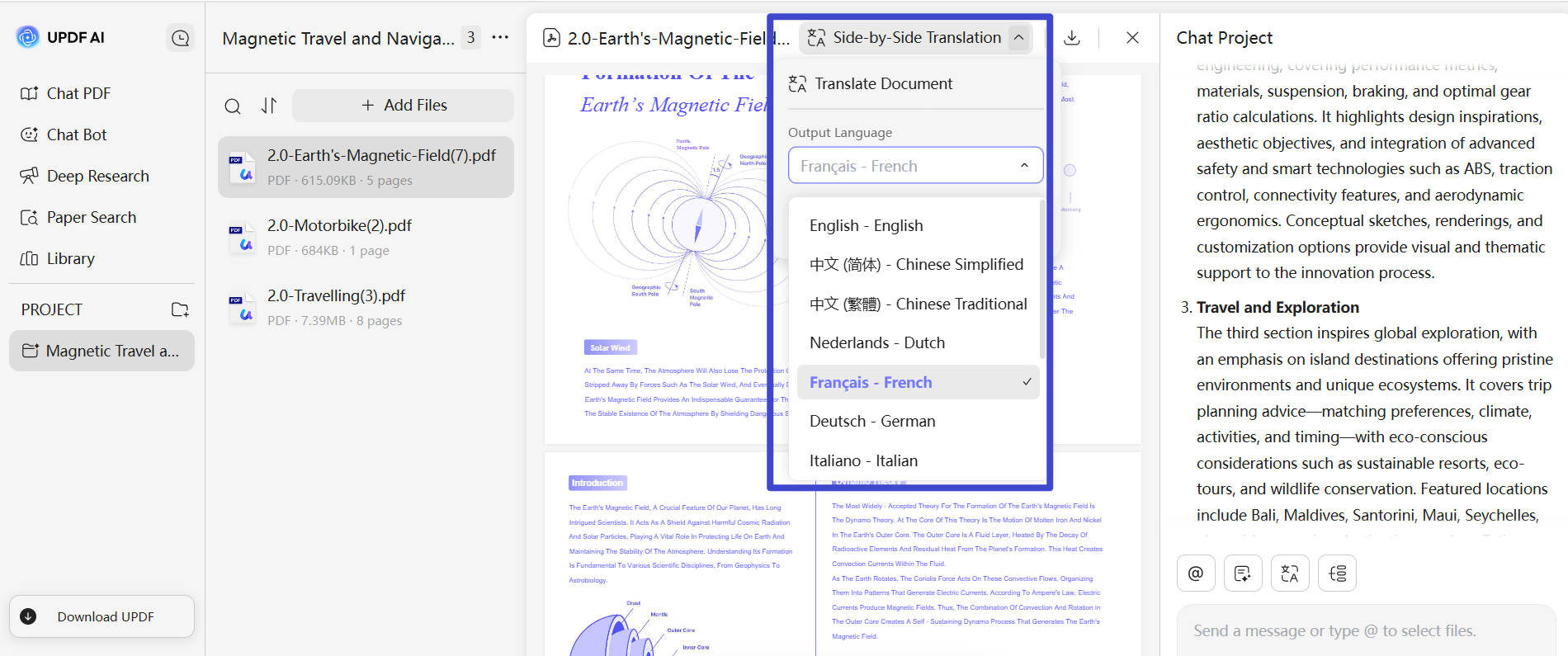Click the Solar Wind label in PDF
This screenshot has width=1568, height=656.
[x=611, y=348]
